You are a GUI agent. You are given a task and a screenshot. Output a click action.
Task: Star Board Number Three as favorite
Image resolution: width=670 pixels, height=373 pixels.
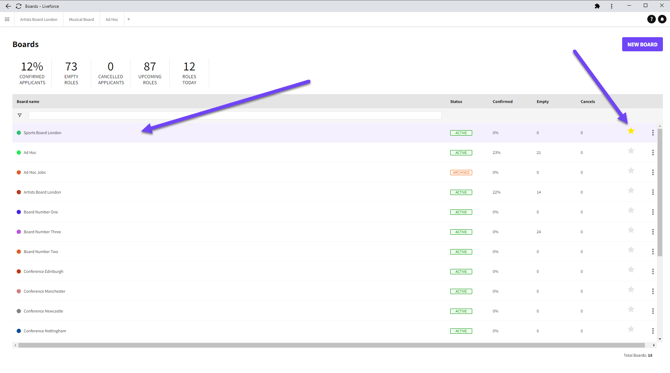631,230
